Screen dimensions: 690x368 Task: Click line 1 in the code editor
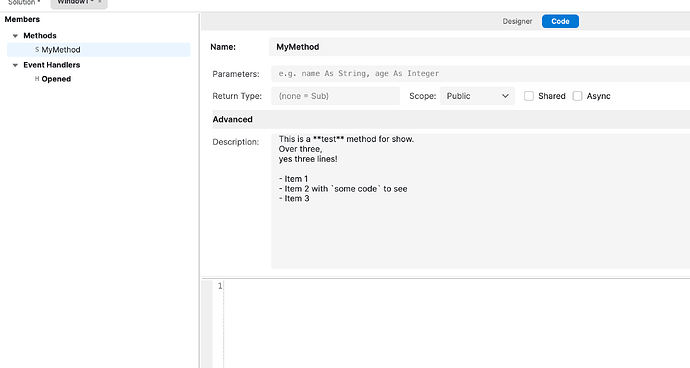(x=457, y=287)
